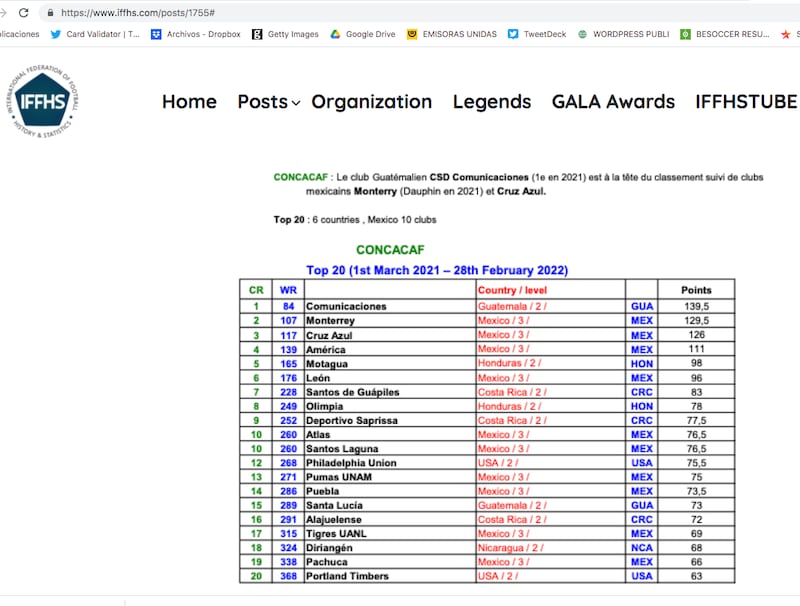Click the Top 20 date range title
The width and height of the screenshot is (800, 606).
pos(437,270)
